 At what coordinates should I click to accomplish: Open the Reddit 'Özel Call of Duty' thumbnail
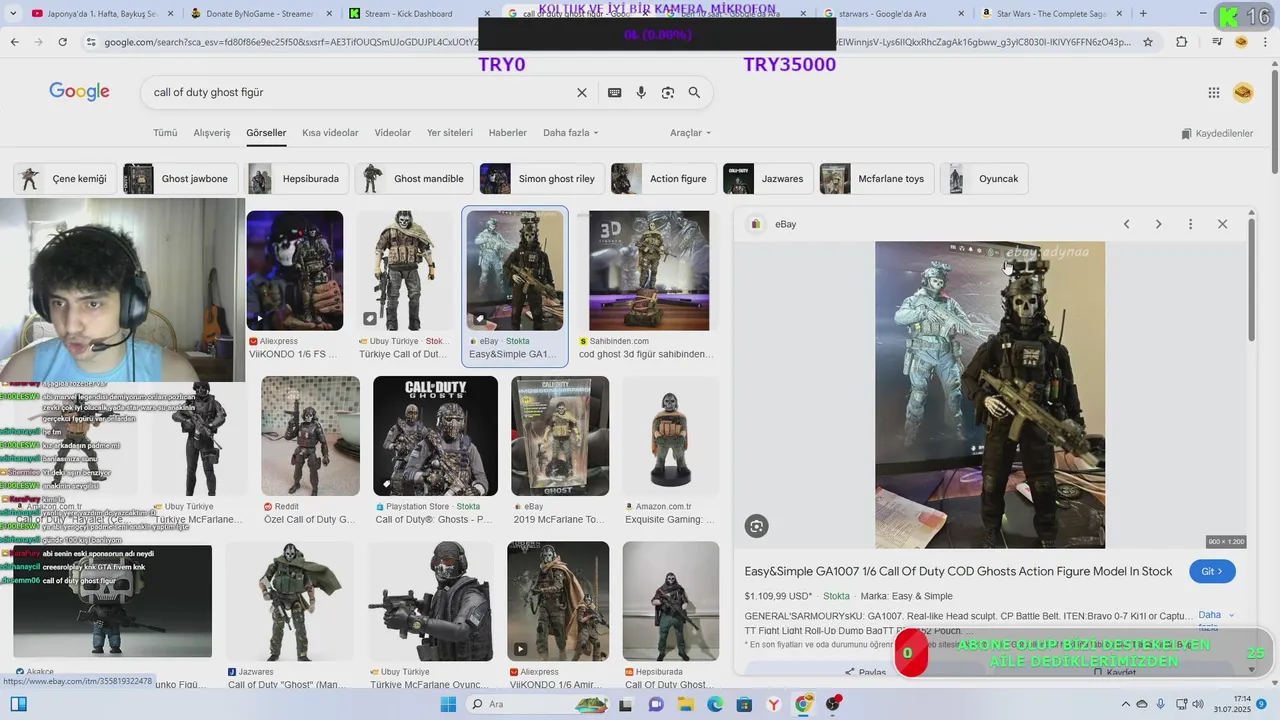[x=310, y=436]
